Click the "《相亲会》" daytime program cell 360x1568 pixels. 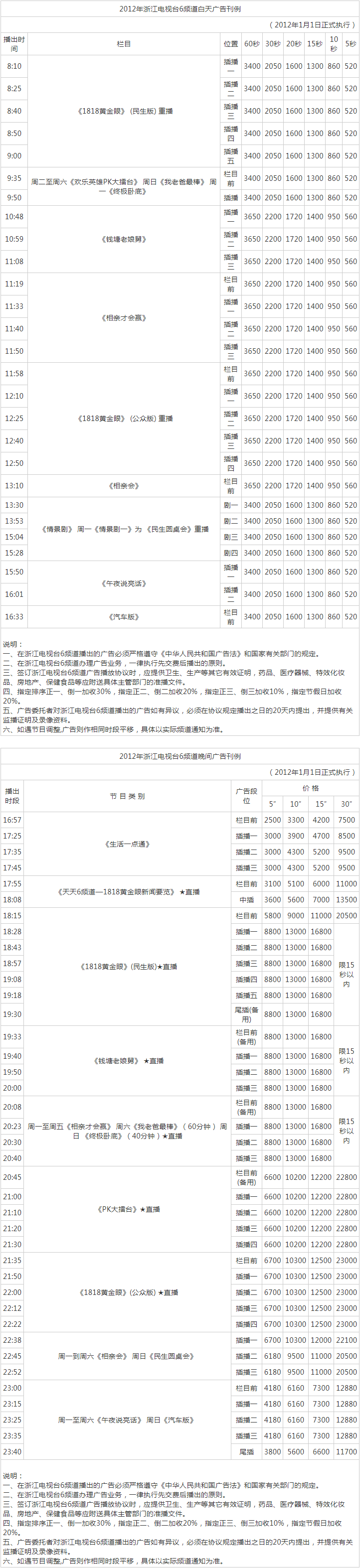(124, 486)
